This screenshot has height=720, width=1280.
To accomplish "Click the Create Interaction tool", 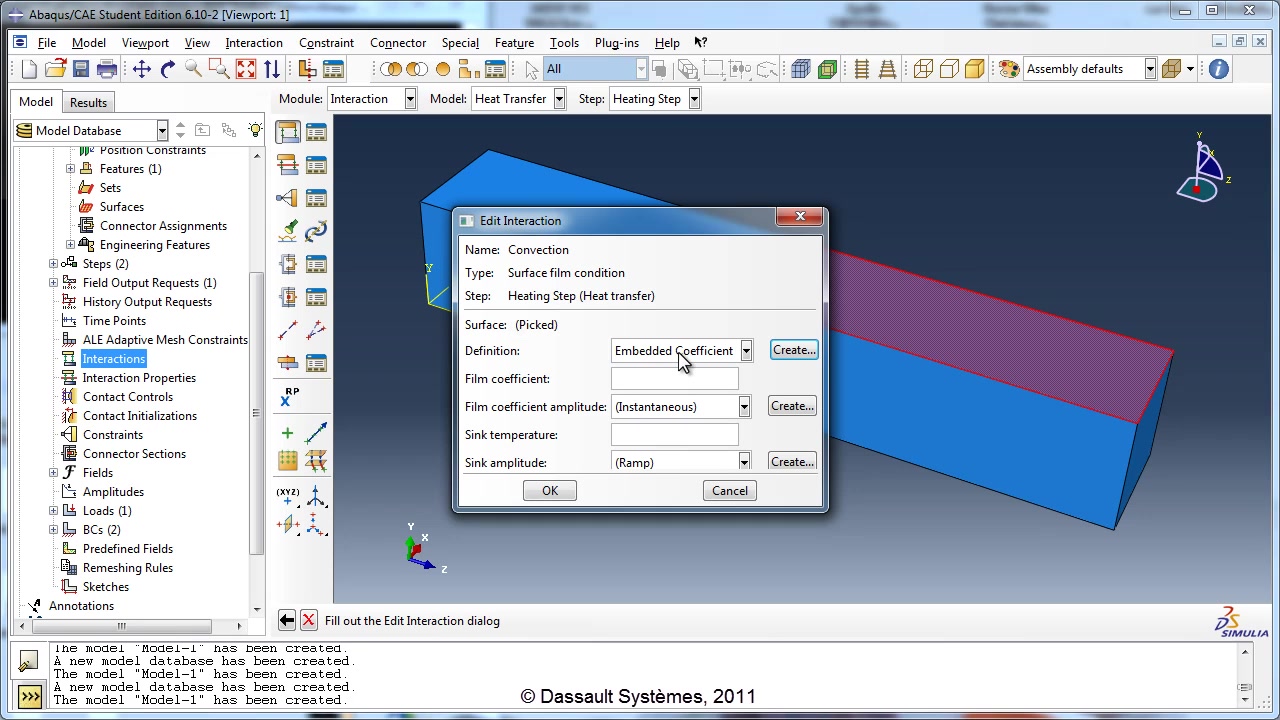I will pos(288,132).
